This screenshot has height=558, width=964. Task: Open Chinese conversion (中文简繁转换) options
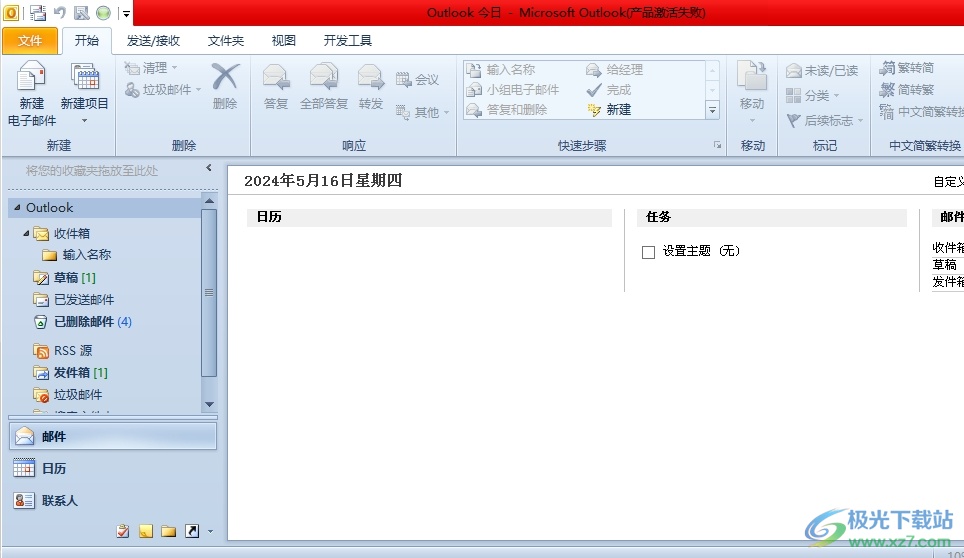pyautogui.click(x=922, y=112)
